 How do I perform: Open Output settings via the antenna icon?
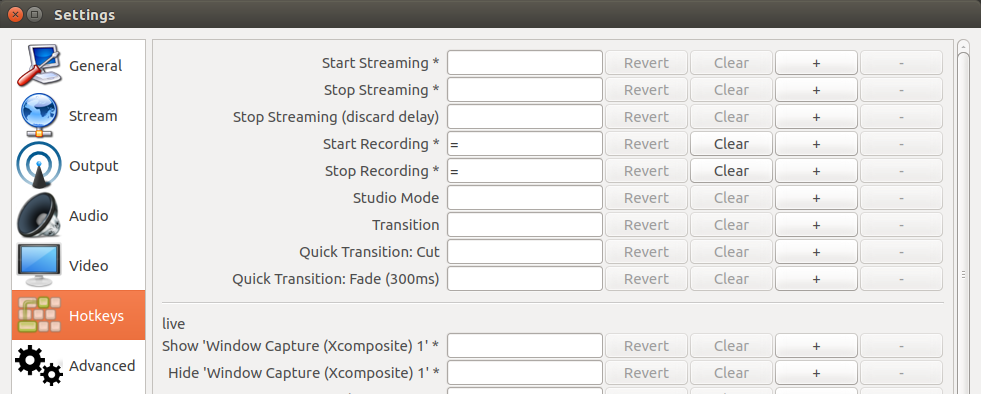39,165
